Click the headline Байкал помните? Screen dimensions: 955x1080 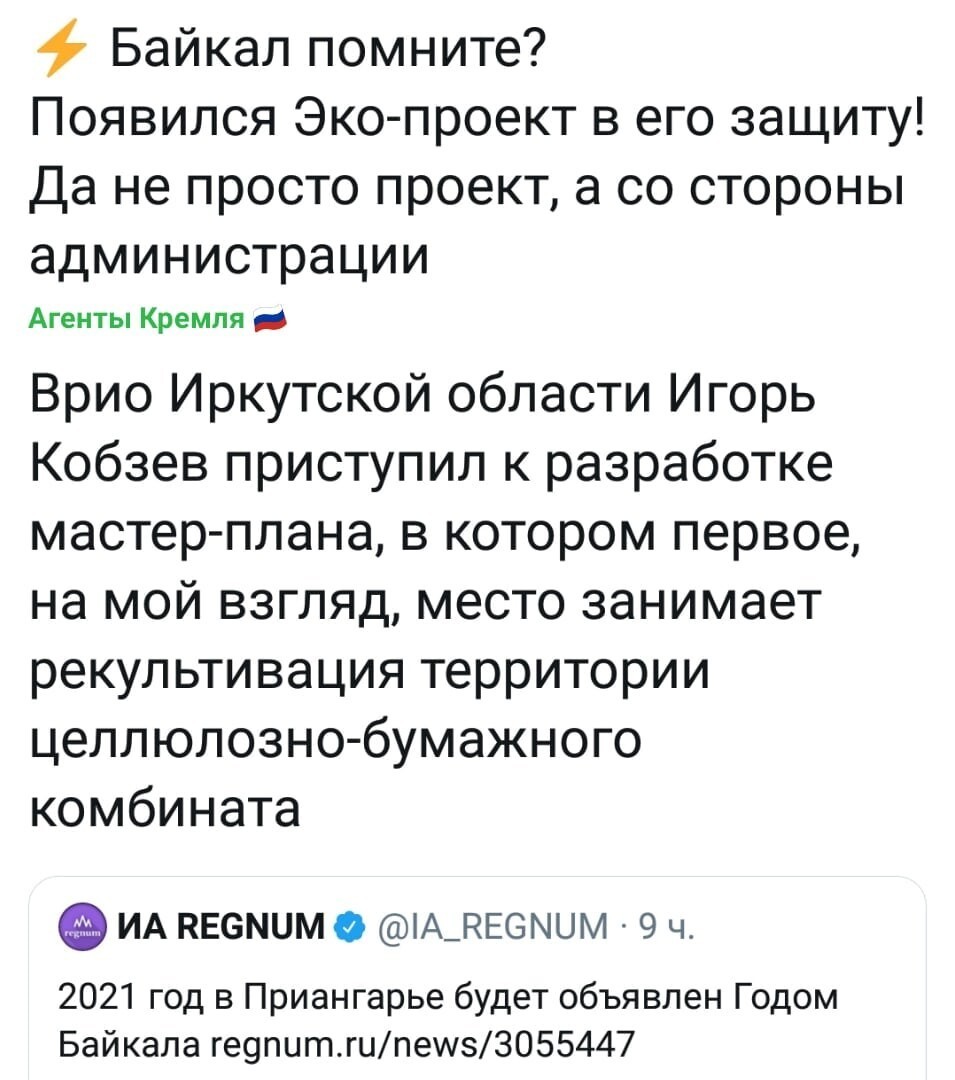[328, 49]
